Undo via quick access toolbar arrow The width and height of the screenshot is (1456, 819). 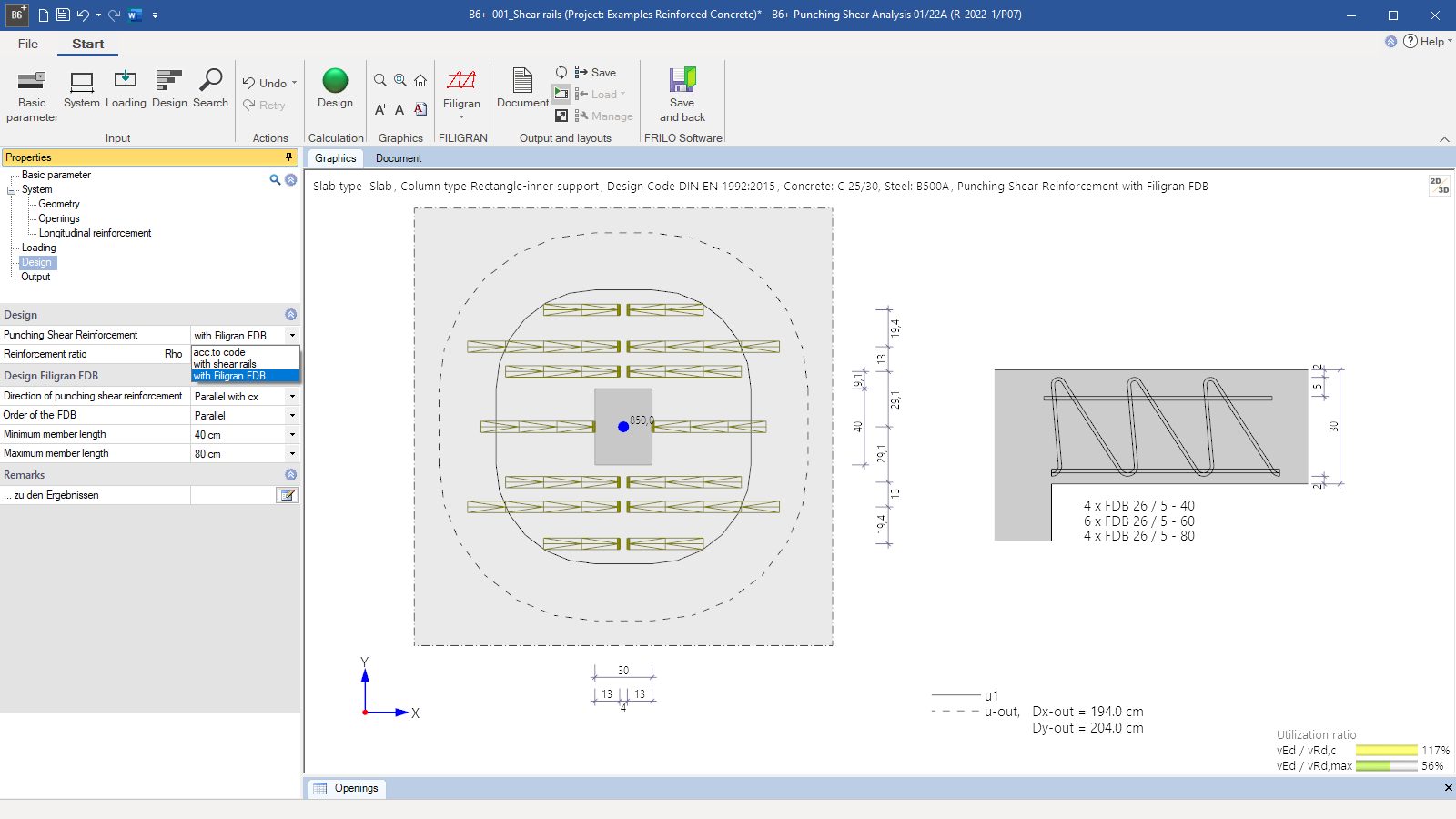pyautogui.click(x=83, y=15)
